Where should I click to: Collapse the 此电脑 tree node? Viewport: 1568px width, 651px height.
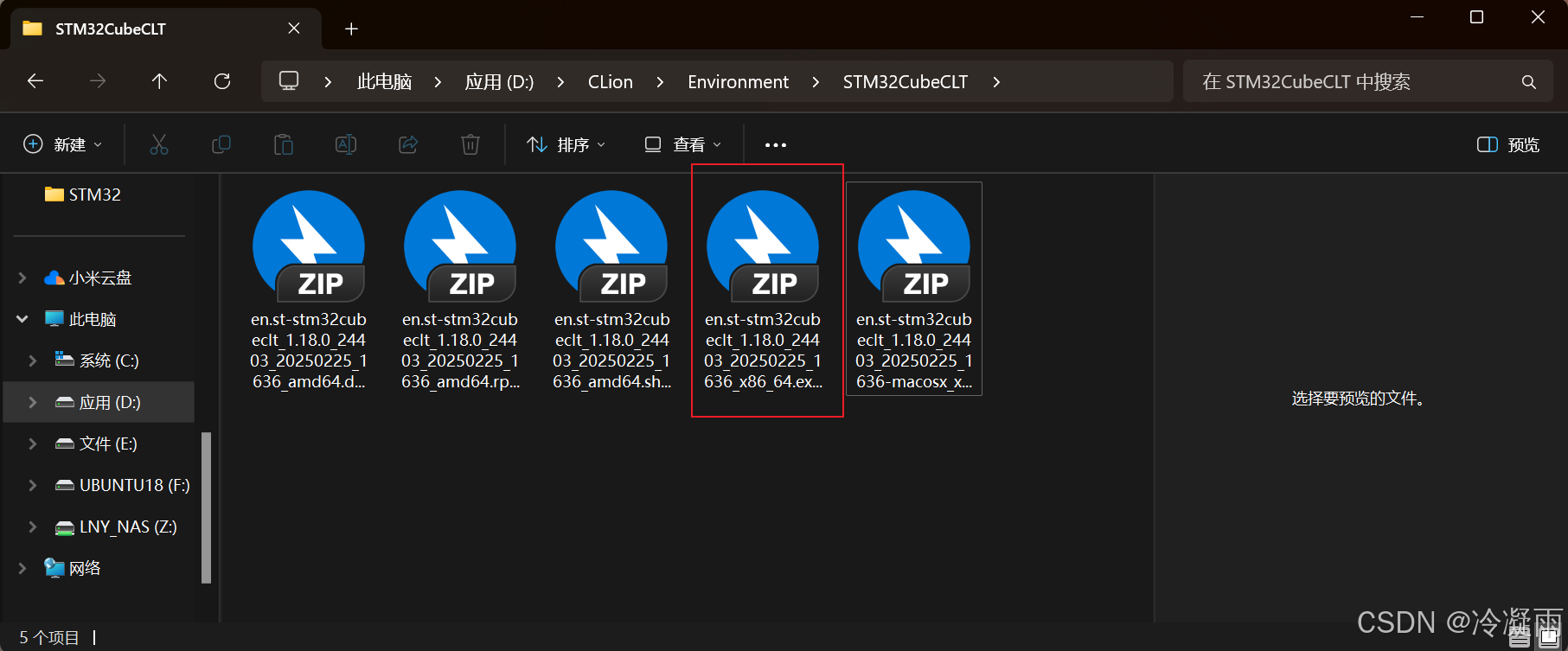point(22,319)
